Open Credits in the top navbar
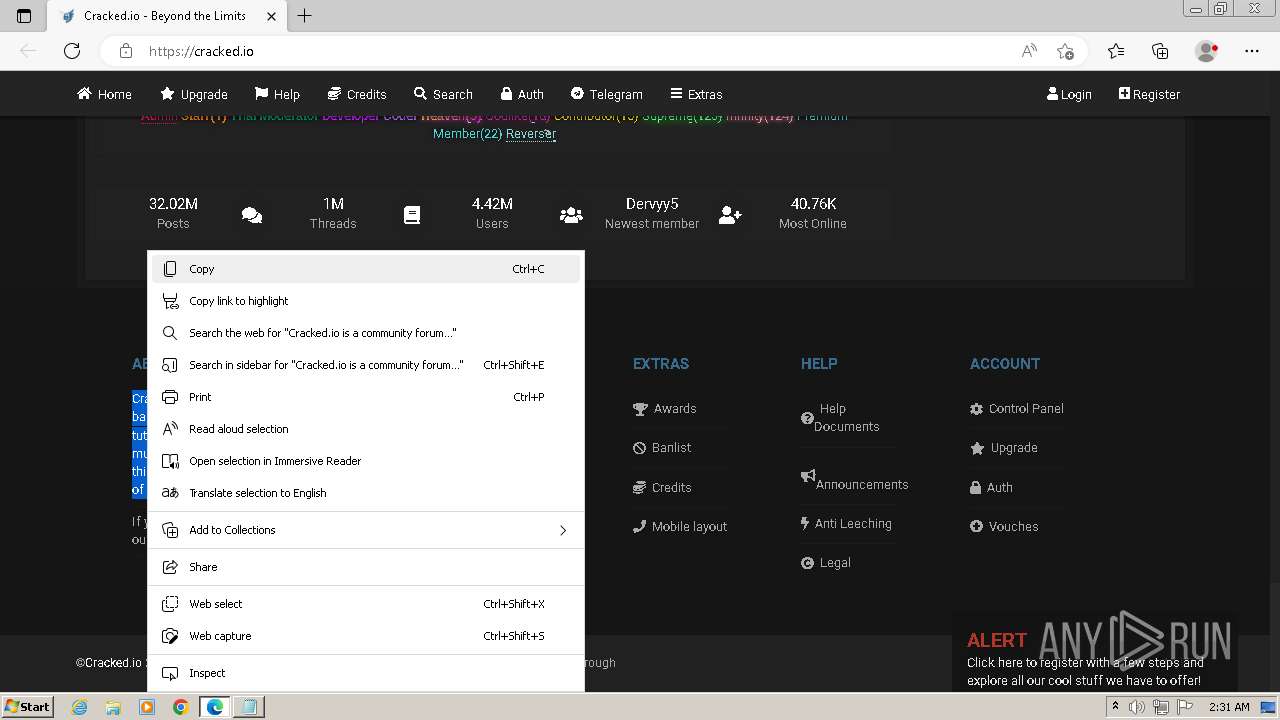Viewport: 1280px width, 720px height. (356, 94)
